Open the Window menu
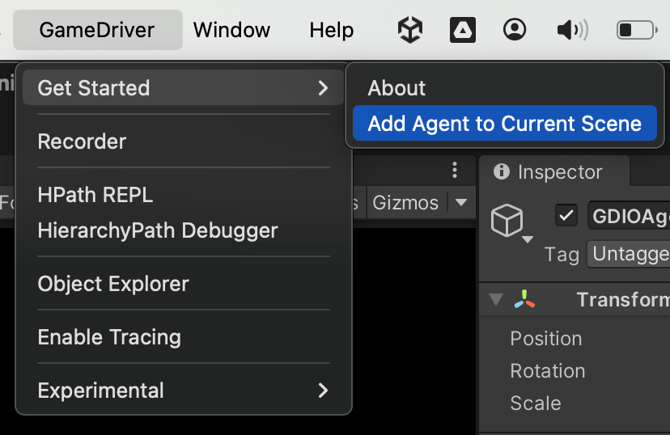Screen dimensions: 670x435 (x=232, y=30)
